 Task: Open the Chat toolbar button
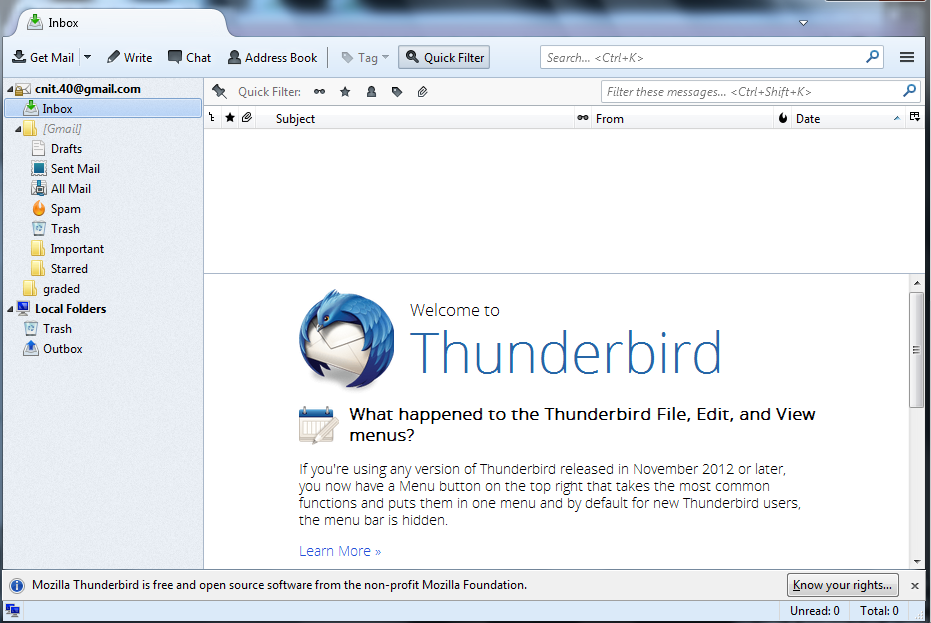click(x=189, y=58)
